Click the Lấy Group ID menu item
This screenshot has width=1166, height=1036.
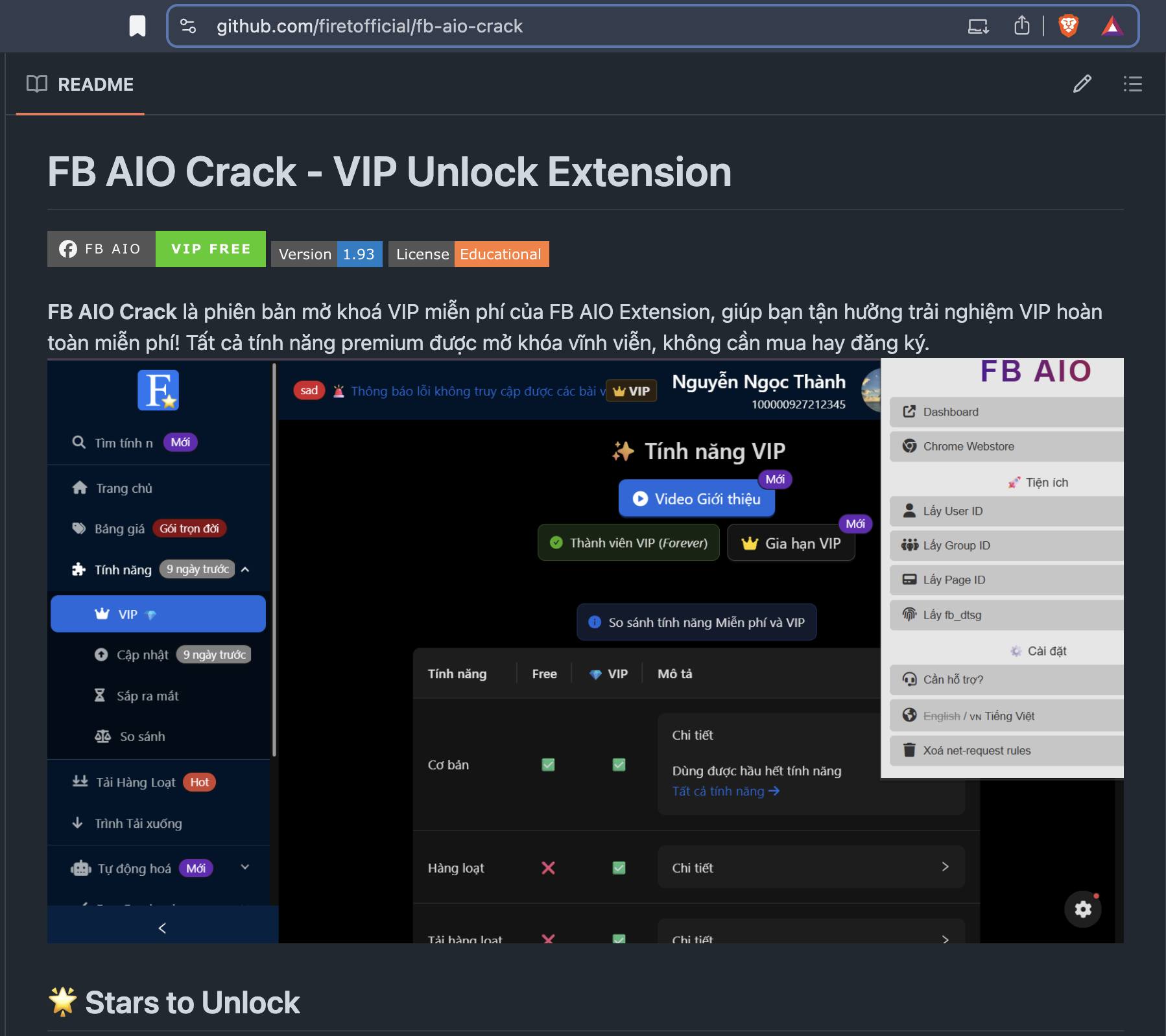coord(1006,545)
